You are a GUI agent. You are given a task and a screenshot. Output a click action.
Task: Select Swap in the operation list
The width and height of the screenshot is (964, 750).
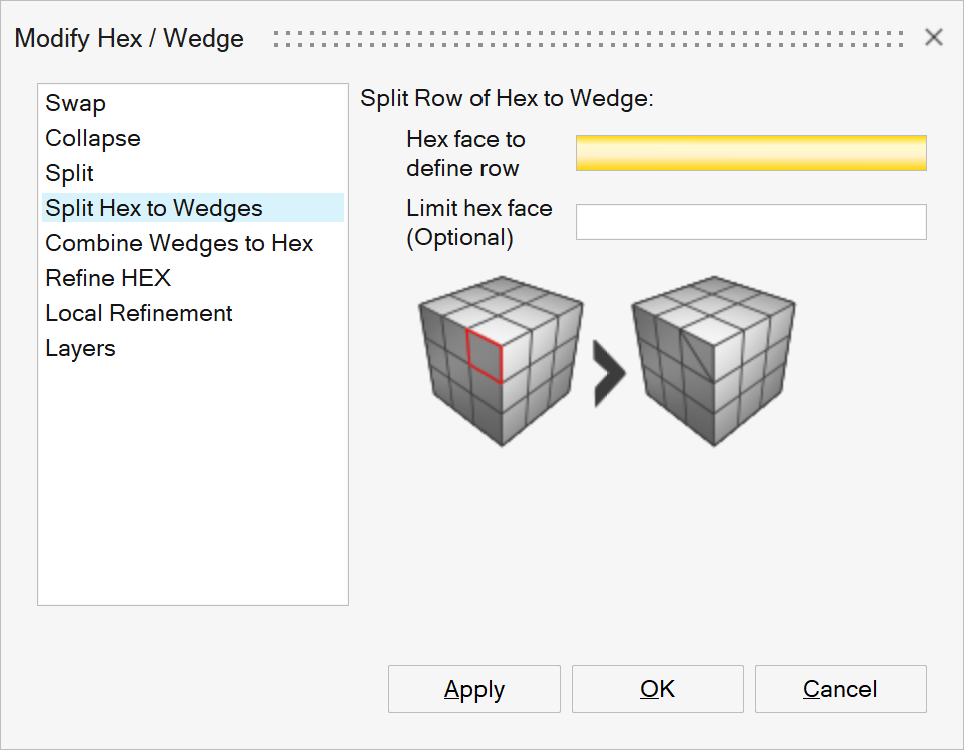click(76, 103)
